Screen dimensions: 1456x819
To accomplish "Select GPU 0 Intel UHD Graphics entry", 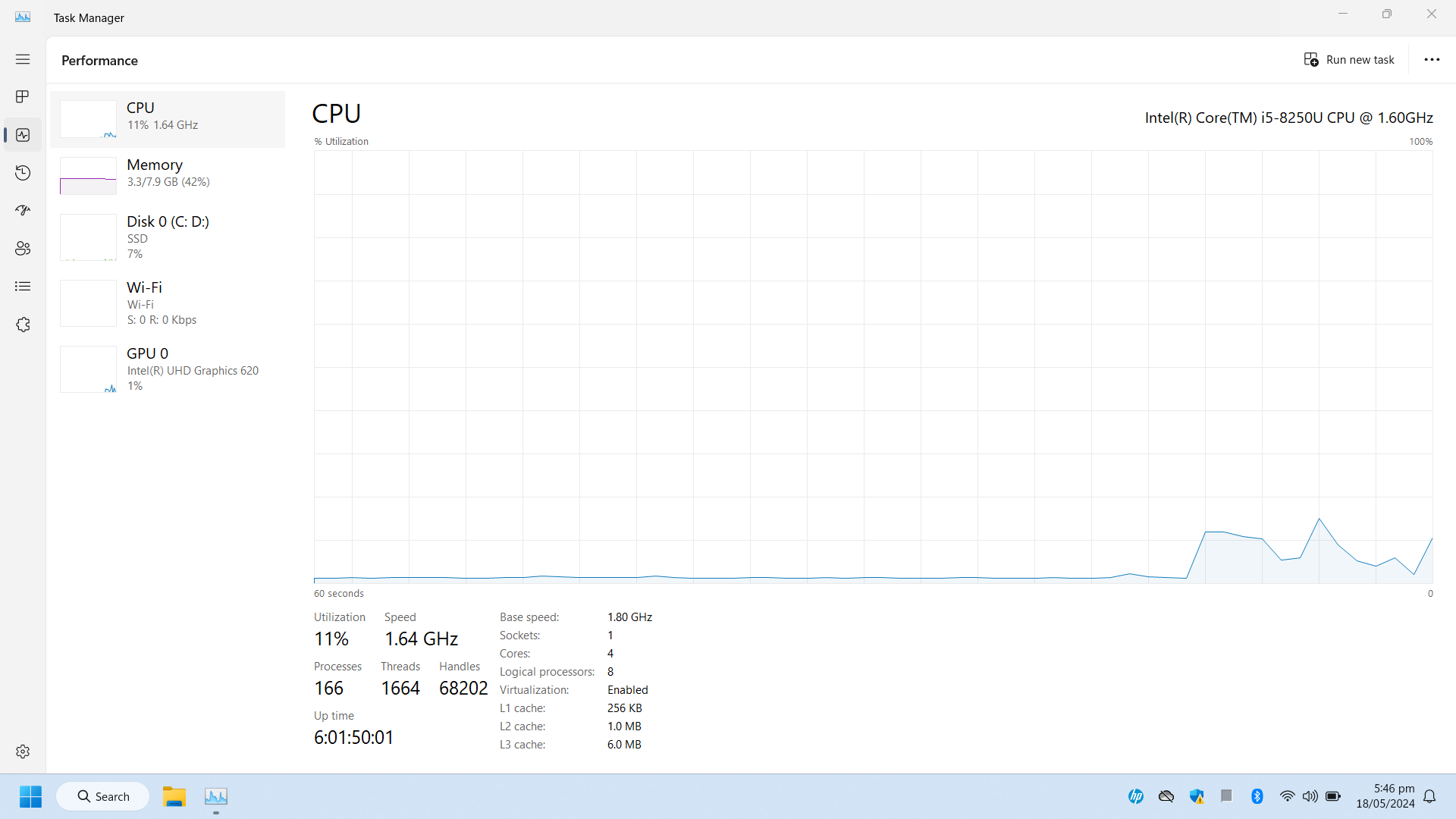I will coord(168,369).
